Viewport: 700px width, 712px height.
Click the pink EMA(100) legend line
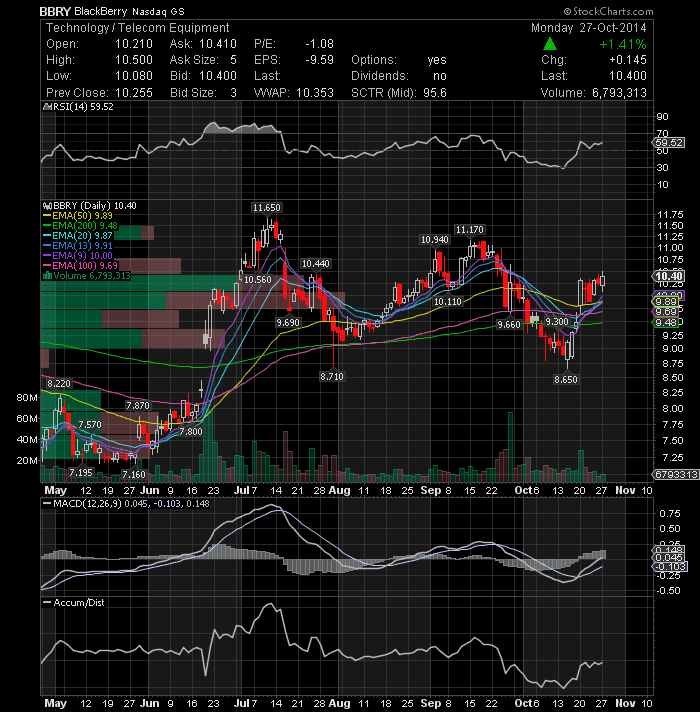coord(47,266)
